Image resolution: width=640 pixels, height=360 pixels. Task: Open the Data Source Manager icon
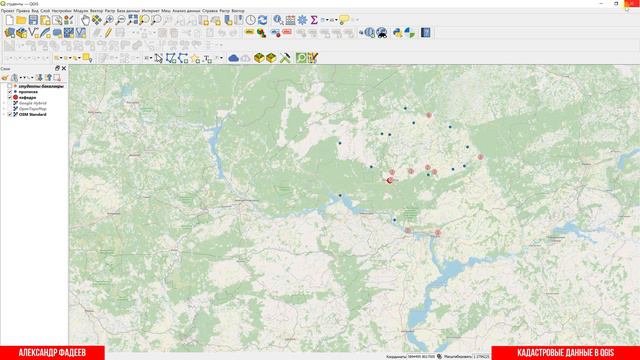coord(9,33)
